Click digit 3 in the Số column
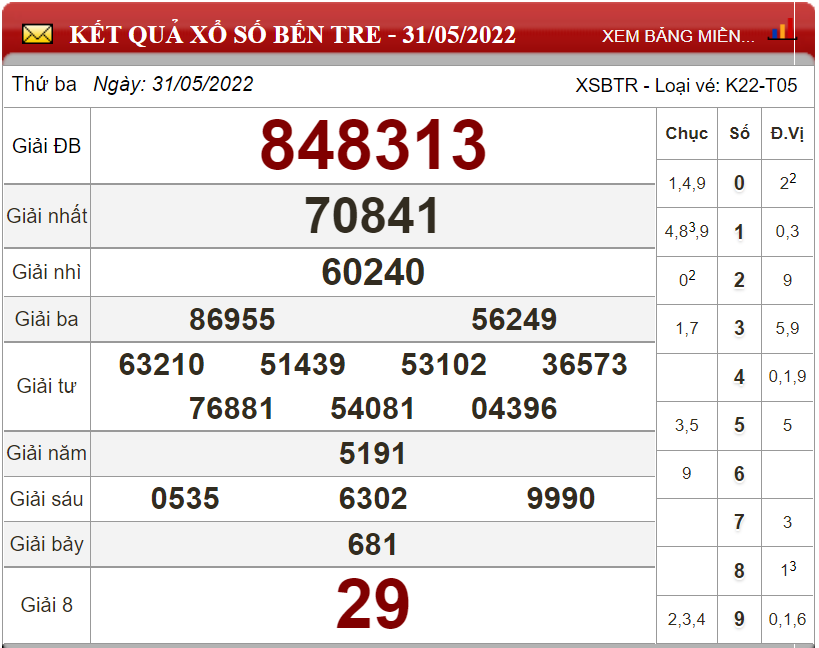 coord(739,328)
